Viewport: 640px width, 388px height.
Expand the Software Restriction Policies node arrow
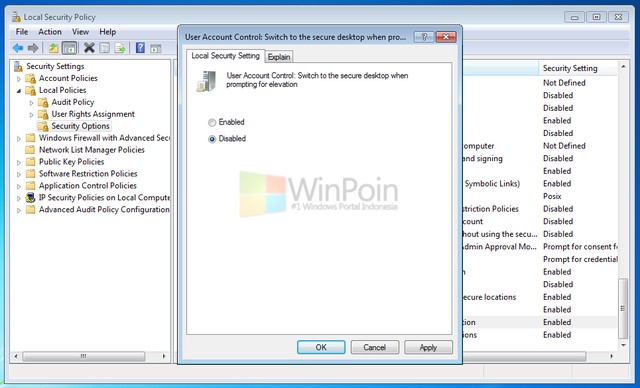point(19,175)
